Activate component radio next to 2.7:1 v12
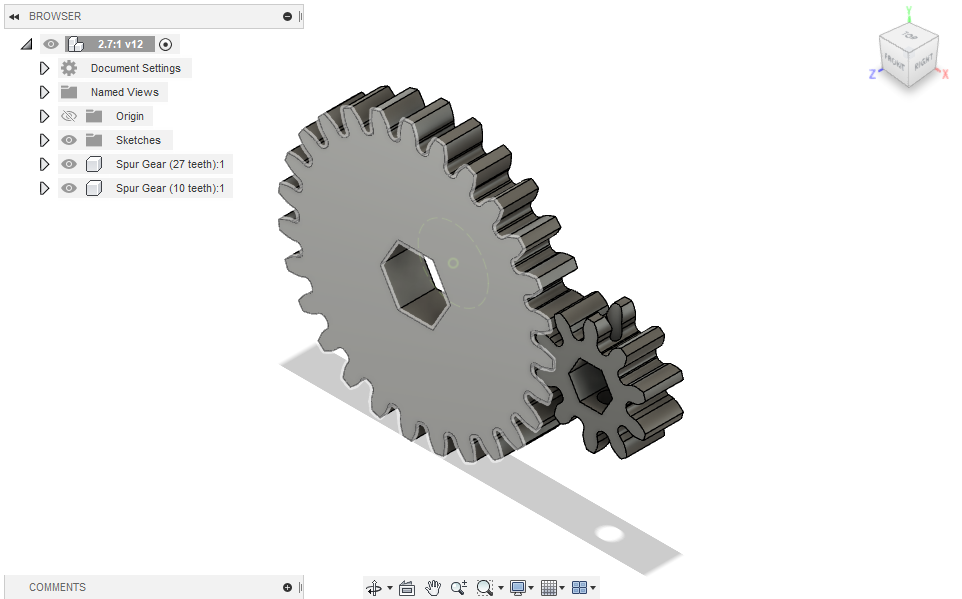This screenshot has height=599, width=962. click(165, 43)
